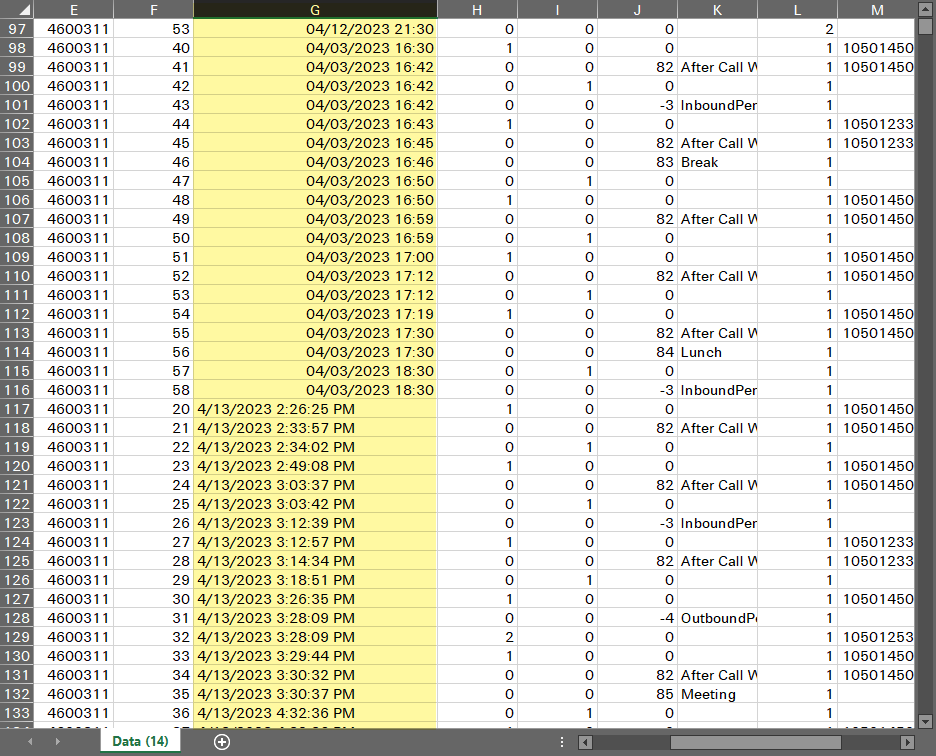
Task: Select row 100 by clicking its header
Action: [x=16, y=86]
